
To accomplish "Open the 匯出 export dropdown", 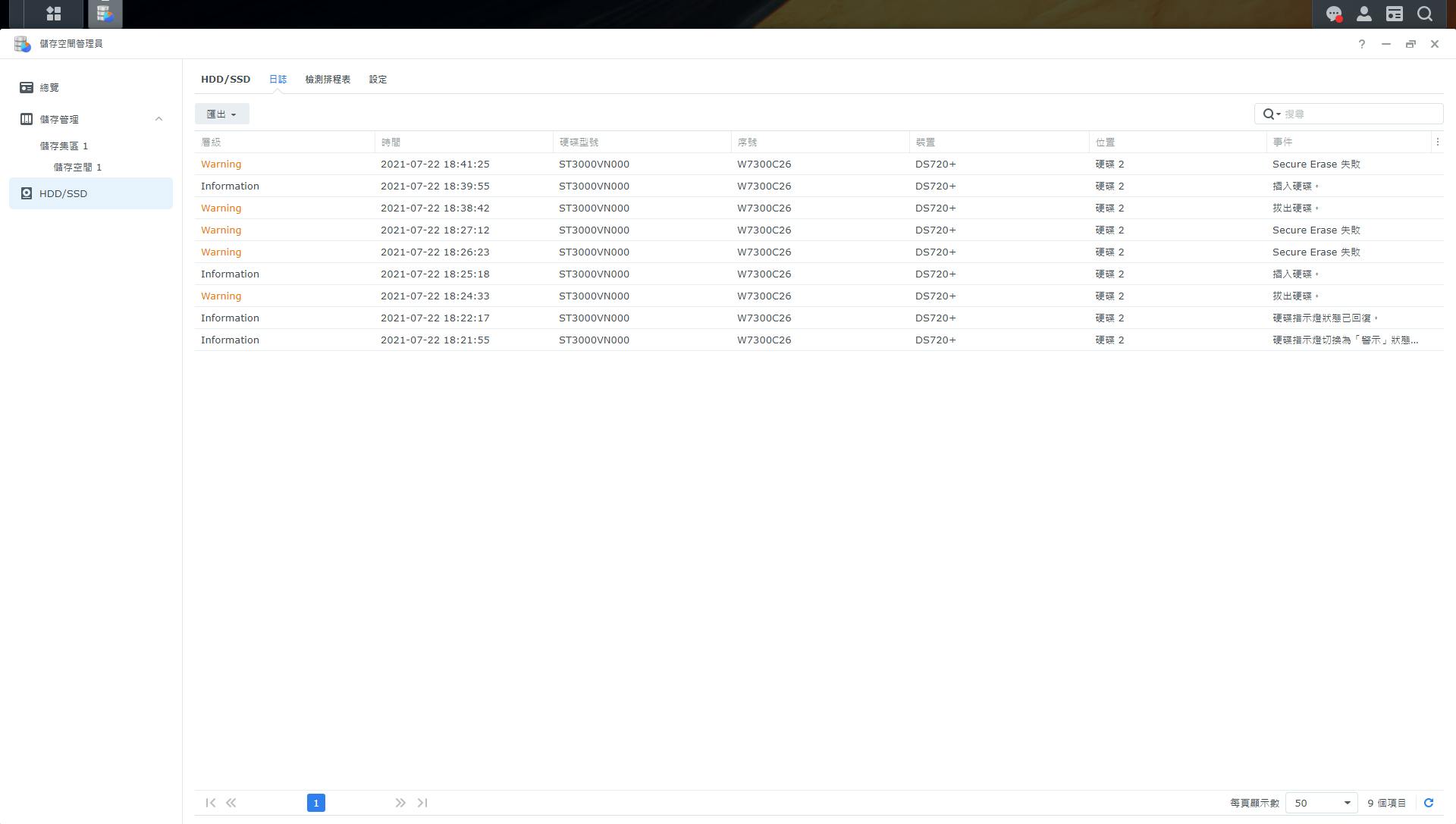I will tap(221, 114).
